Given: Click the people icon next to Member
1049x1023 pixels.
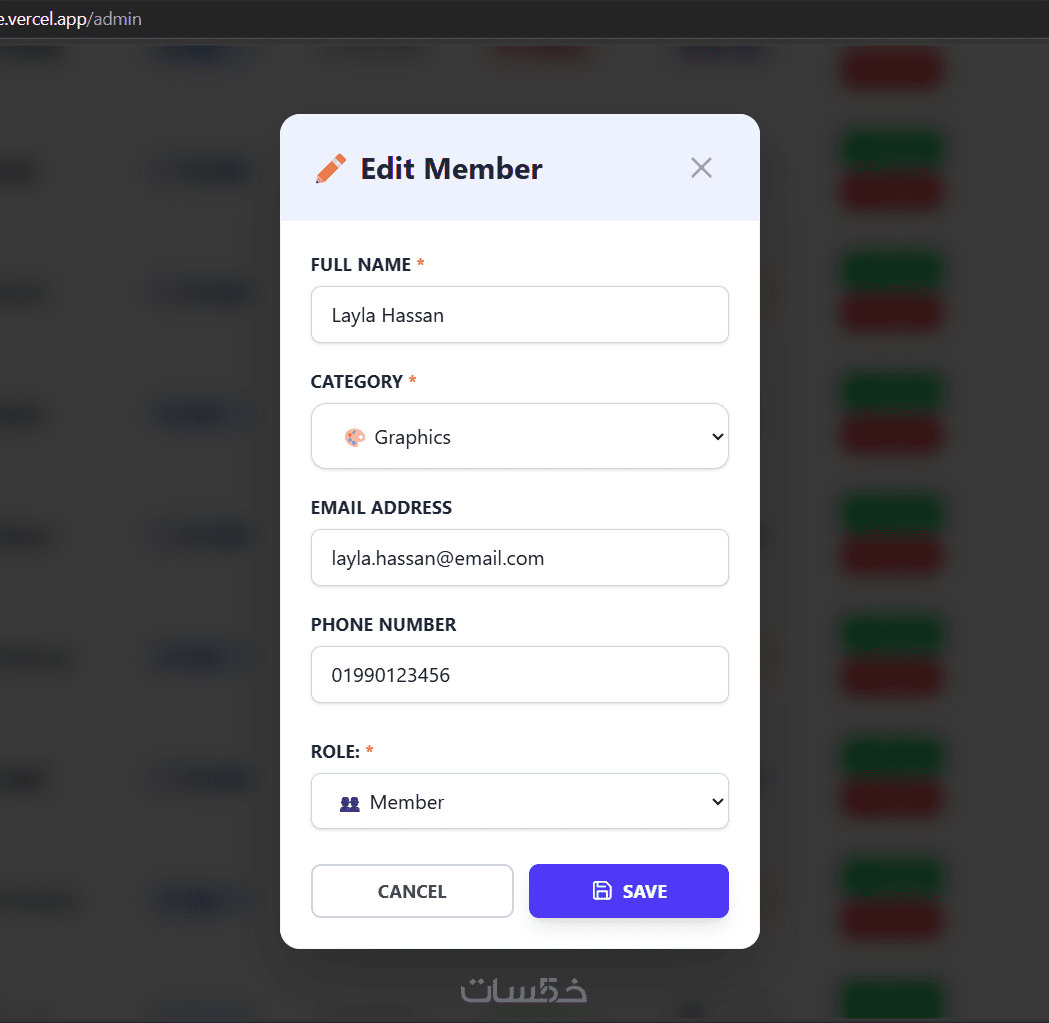Looking at the screenshot, I should tap(349, 803).
